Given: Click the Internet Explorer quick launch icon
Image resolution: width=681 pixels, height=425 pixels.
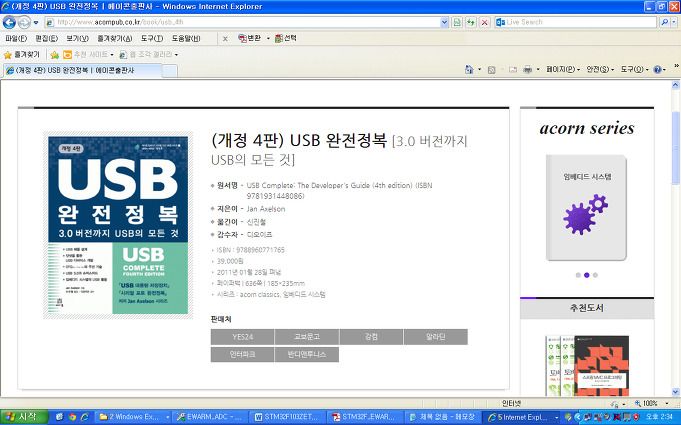Looking at the screenshot, I should pyautogui.click(x=84, y=417).
